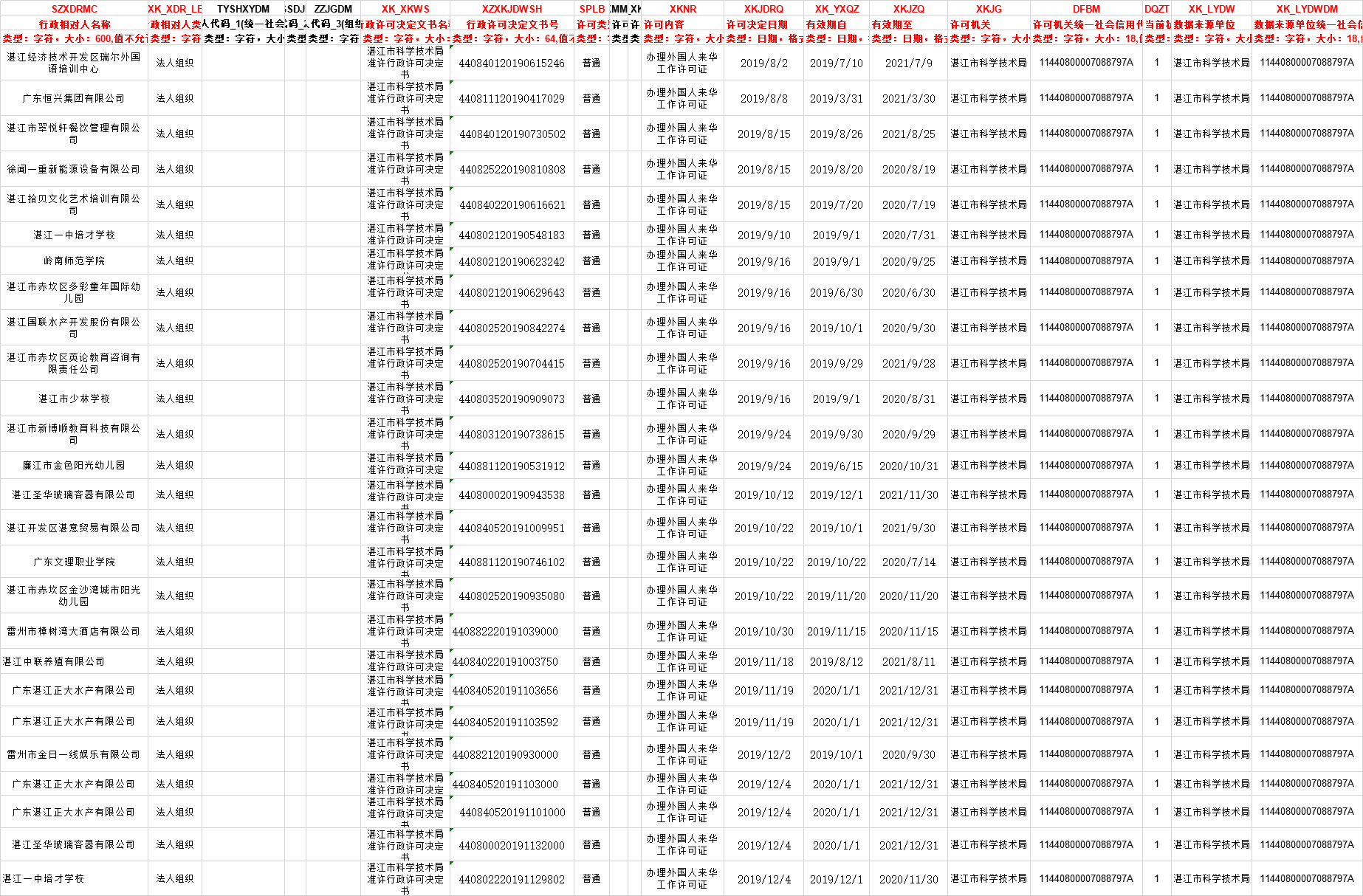
Task: Select the 廉江市金色阳光幼儿园 cell
Action: pyautogui.click(x=74, y=466)
